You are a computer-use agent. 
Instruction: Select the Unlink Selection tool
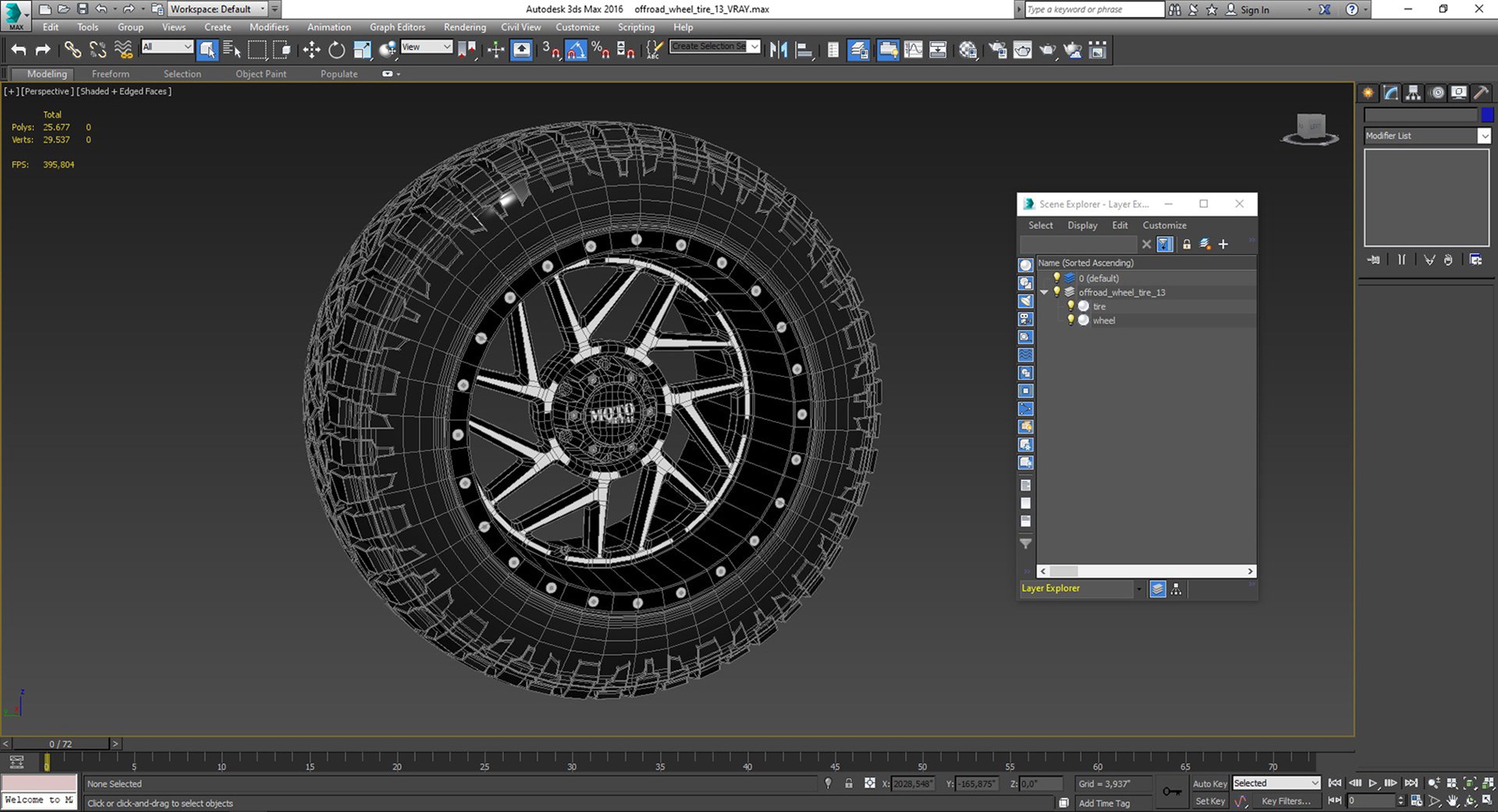pyautogui.click(x=98, y=50)
